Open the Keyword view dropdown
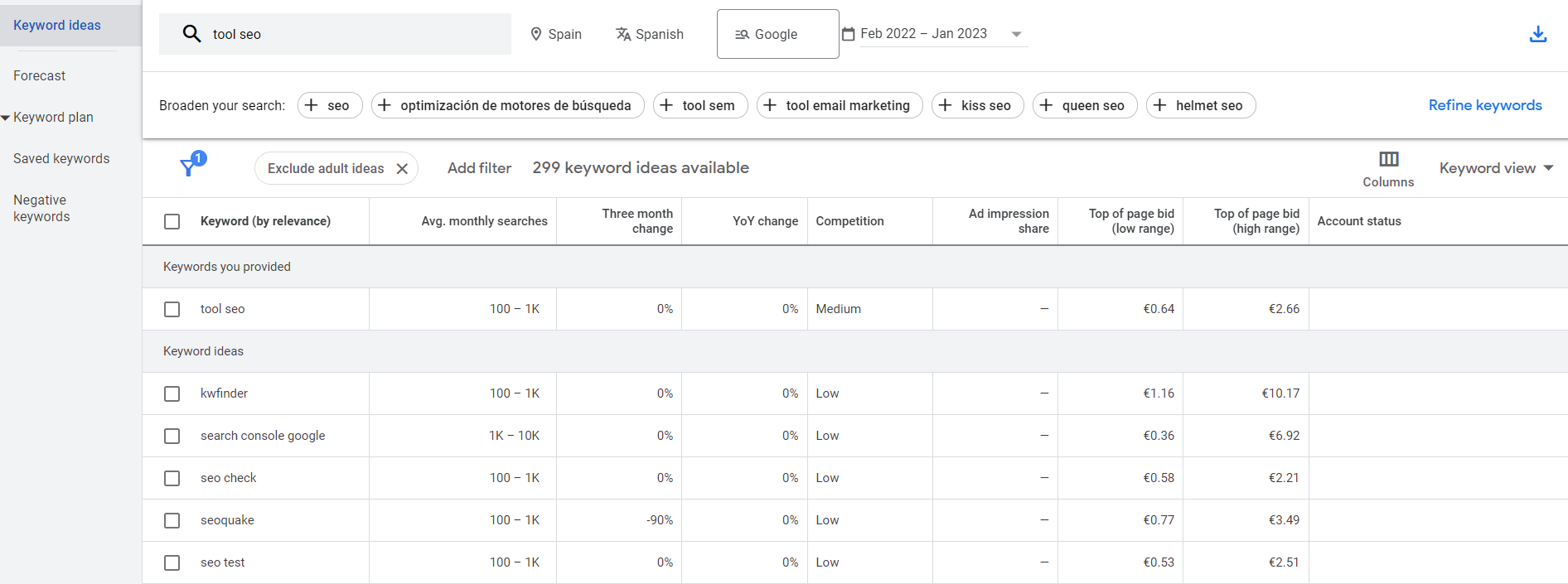Image resolution: width=1568 pixels, height=584 pixels. (1496, 168)
